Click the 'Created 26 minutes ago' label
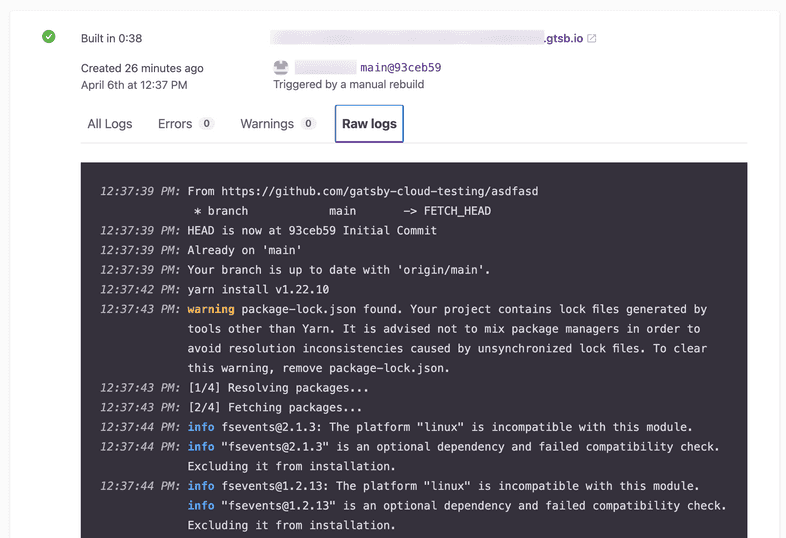Viewport: 786px width, 538px height. (x=142, y=68)
